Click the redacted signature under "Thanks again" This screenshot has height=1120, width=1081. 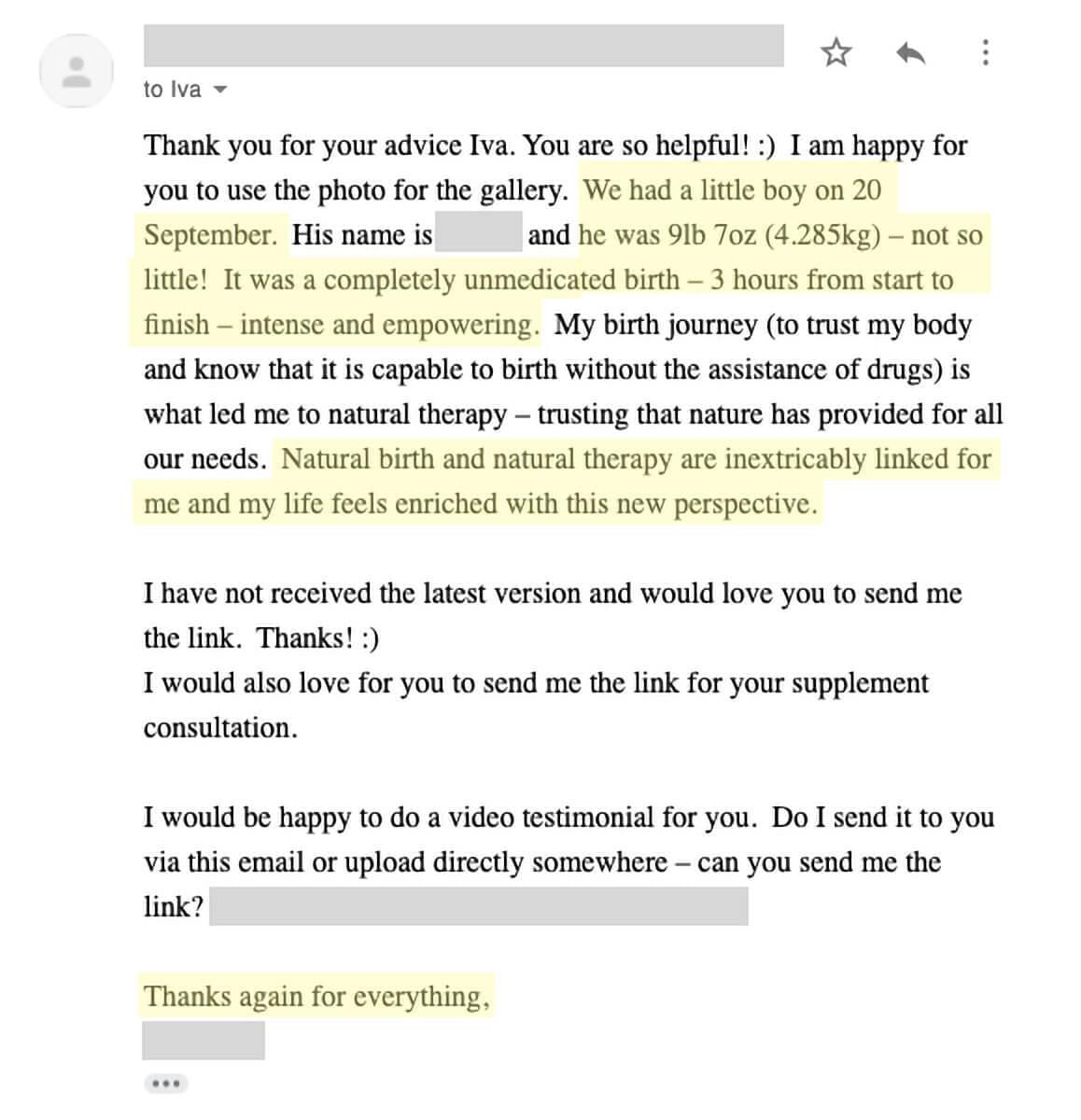click(204, 1041)
